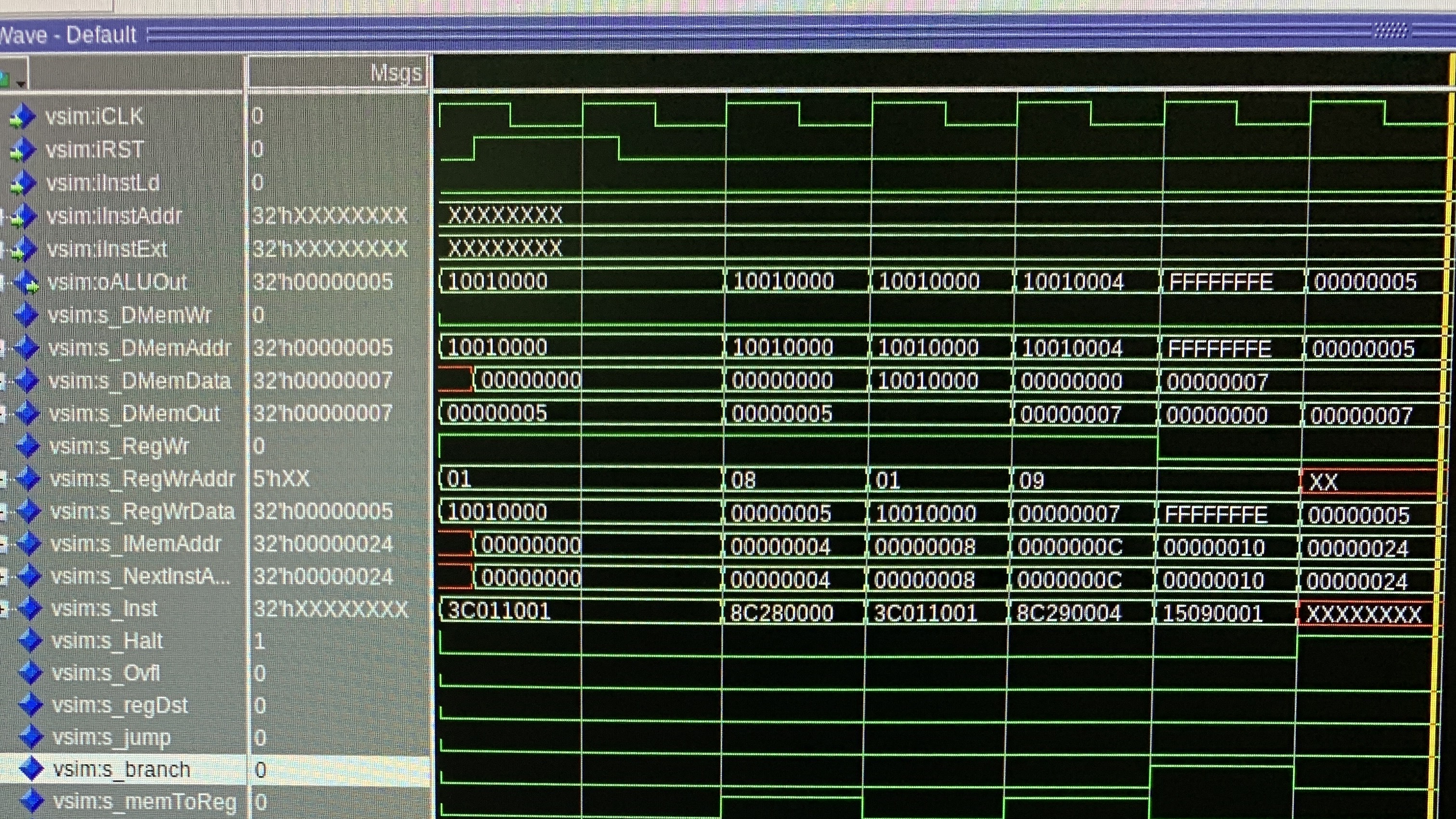This screenshot has width=1456, height=819.
Task: Click the vsim:s_regDst signal name
Action: (120, 705)
